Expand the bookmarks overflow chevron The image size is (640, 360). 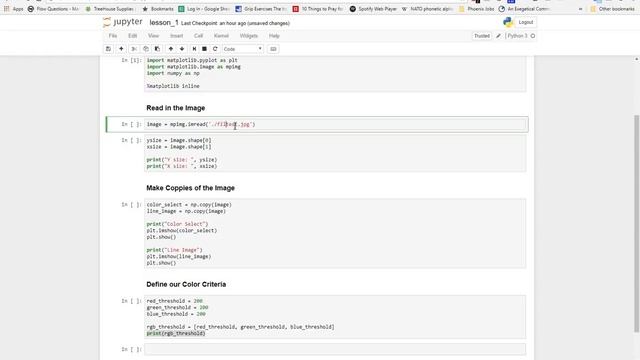(580, 9)
